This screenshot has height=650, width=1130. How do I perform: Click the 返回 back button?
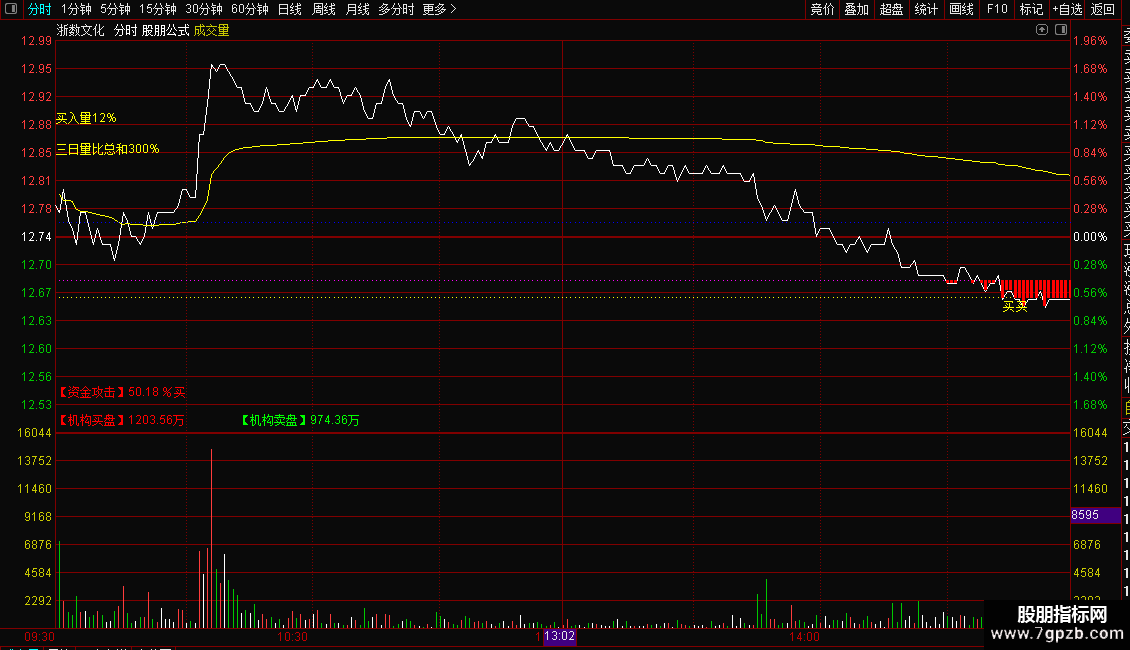pyautogui.click(x=1103, y=9)
